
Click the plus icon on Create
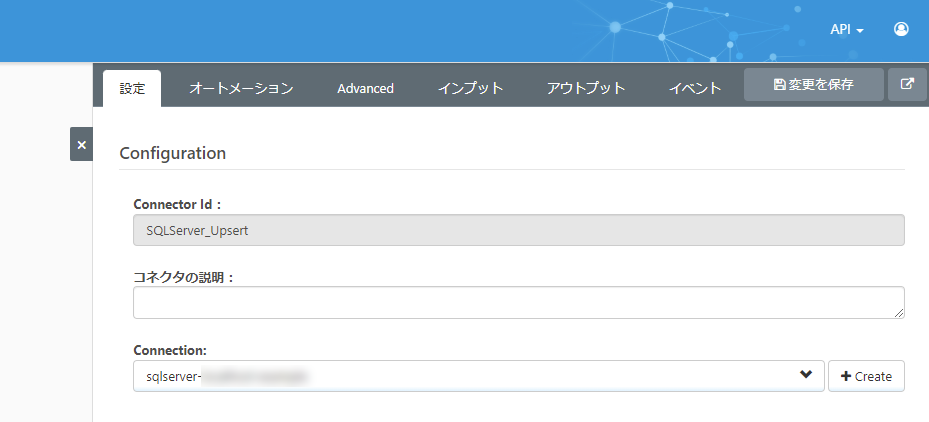point(846,376)
